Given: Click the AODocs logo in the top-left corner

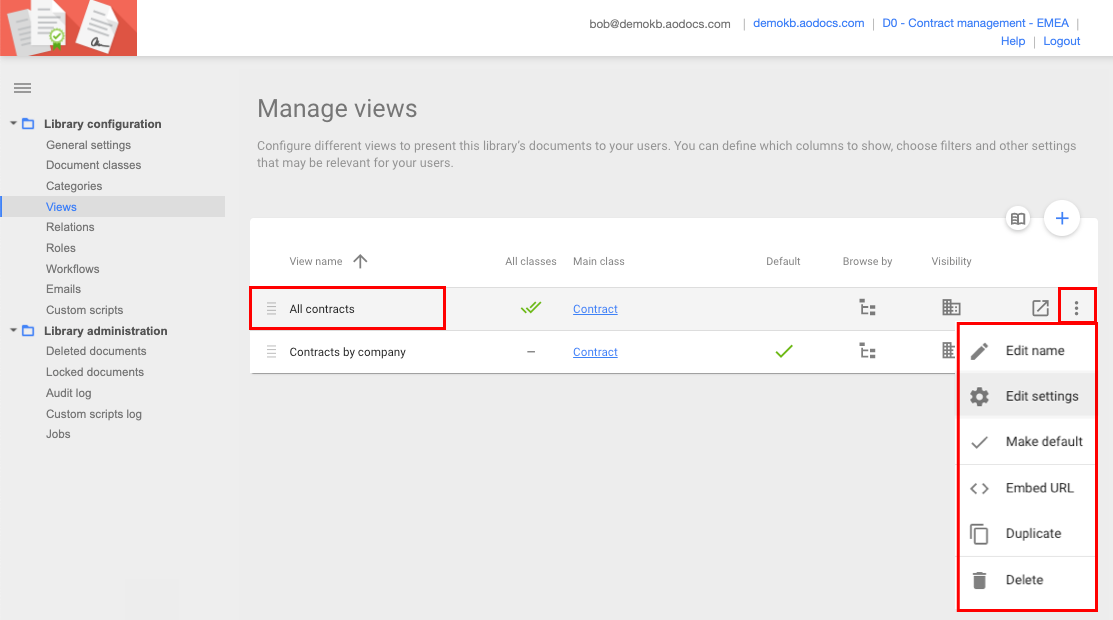Looking at the screenshot, I should click(x=69, y=27).
